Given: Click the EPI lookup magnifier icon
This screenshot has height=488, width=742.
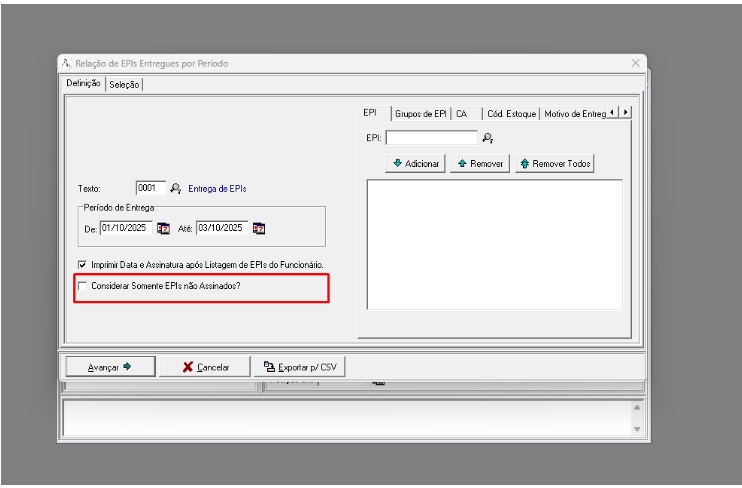Looking at the screenshot, I should coord(488,138).
